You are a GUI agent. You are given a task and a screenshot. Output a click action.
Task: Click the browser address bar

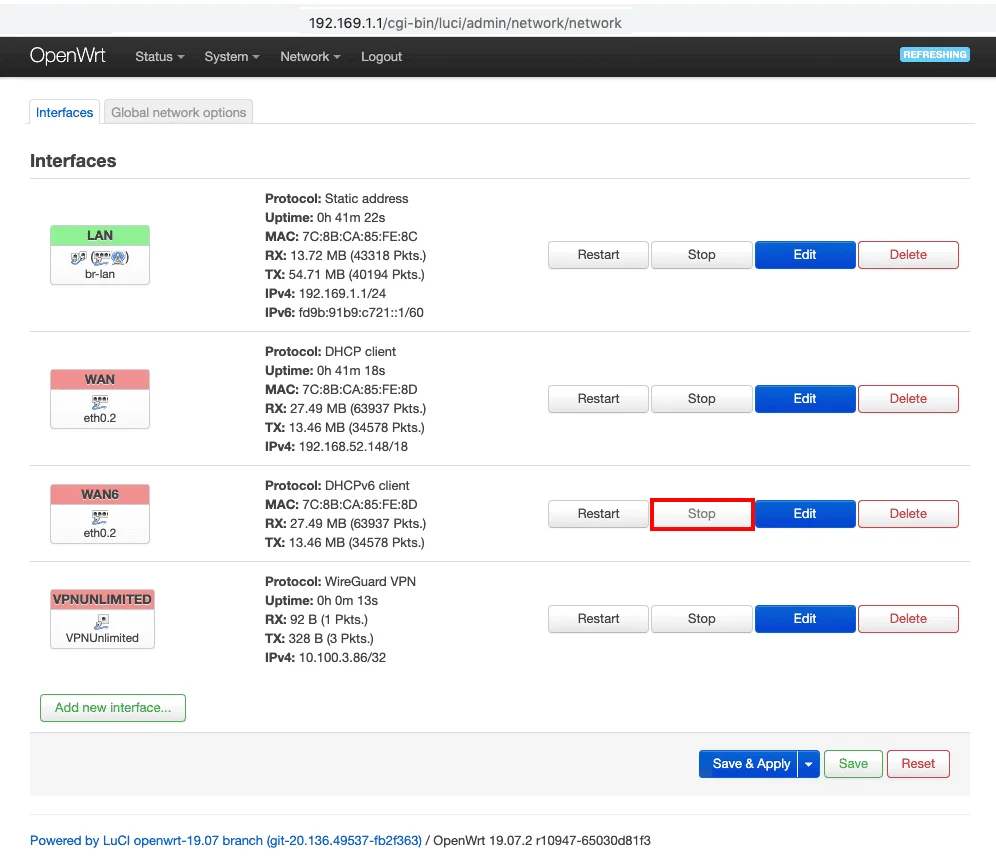click(465, 23)
